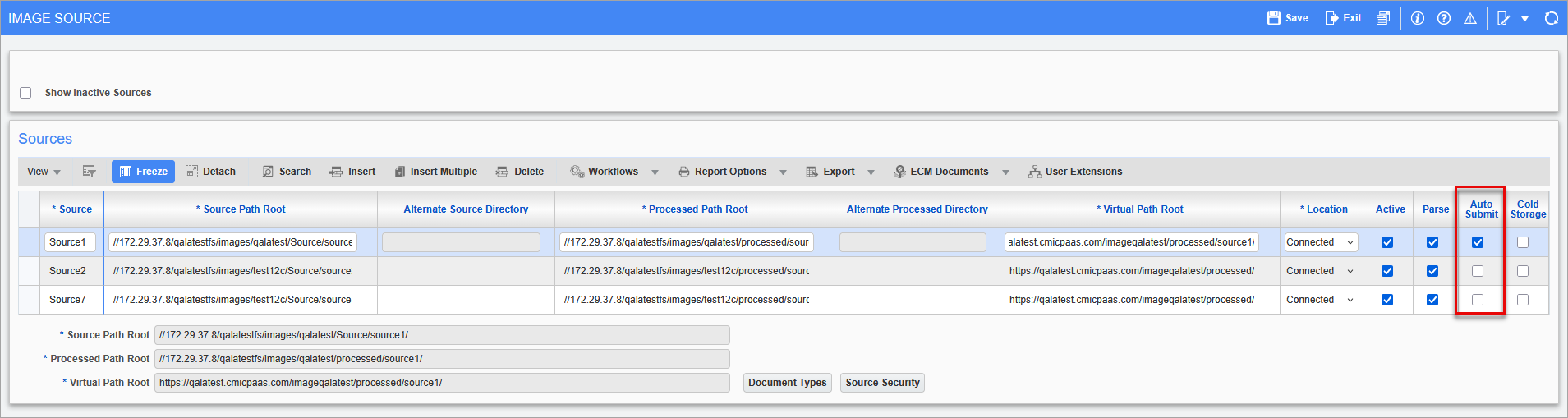Uncheck Active for Source7 row
Viewport: 1568px width, 418px height.
coord(1387,300)
